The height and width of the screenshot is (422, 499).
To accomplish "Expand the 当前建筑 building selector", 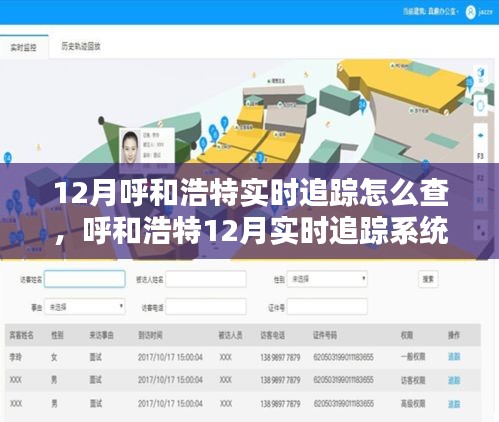I will pyautogui.click(x=430, y=12).
